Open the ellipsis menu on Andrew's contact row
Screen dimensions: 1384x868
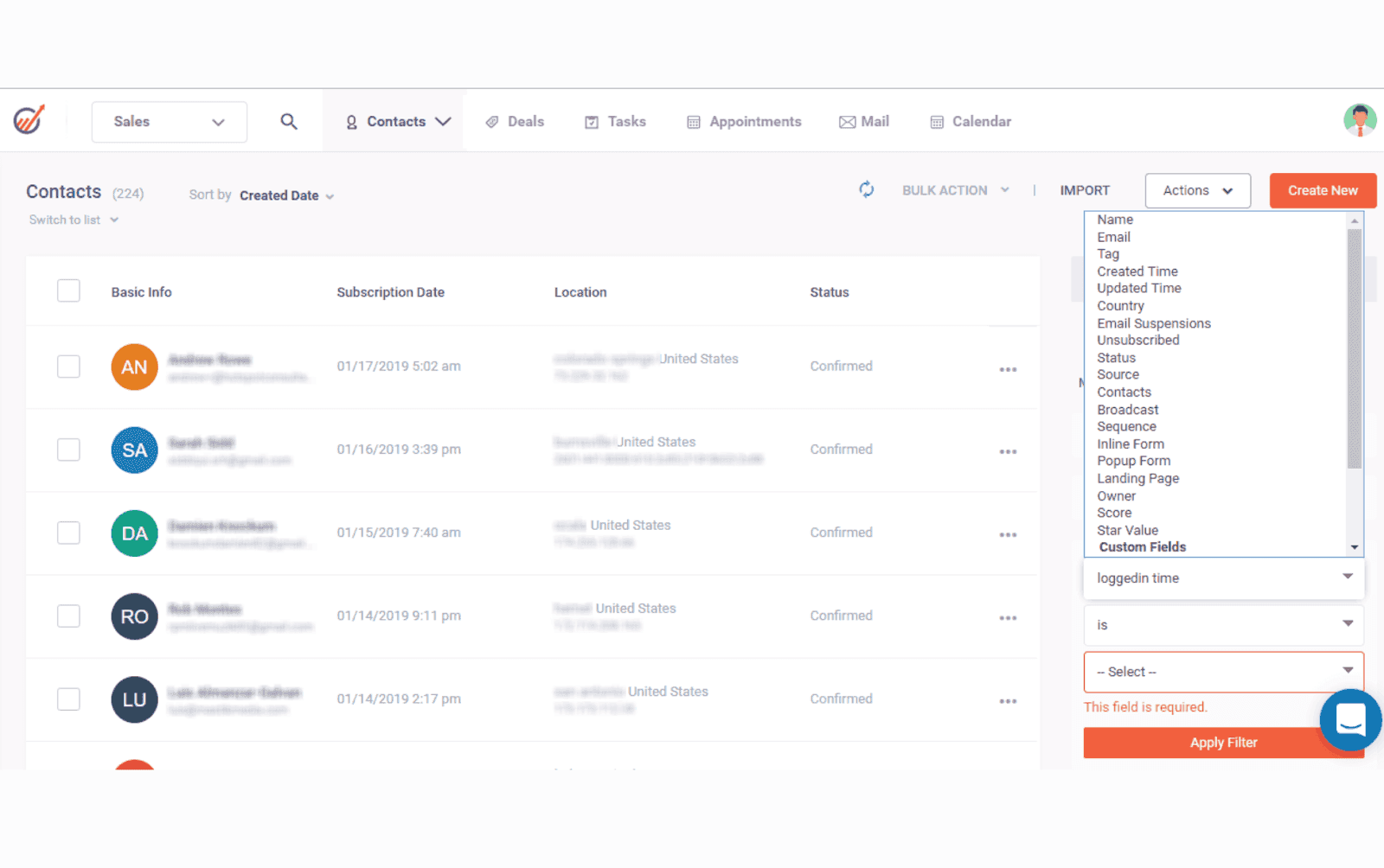pyautogui.click(x=1008, y=368)
